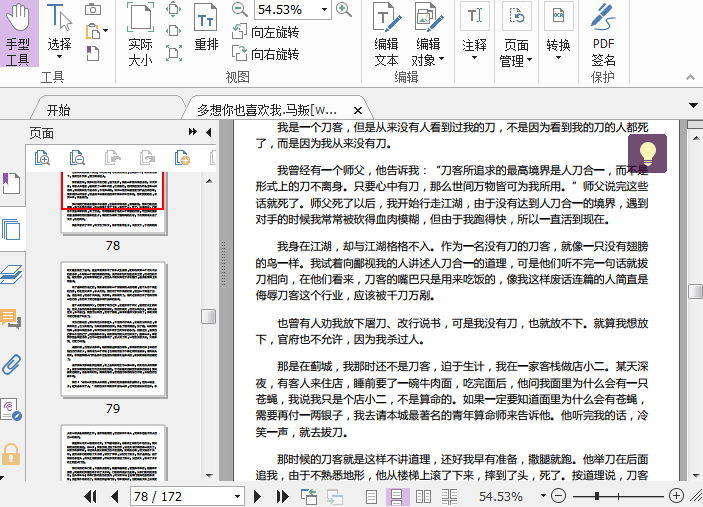Click the previous view icon
The image size is (703, 507).
coord(308,496)
